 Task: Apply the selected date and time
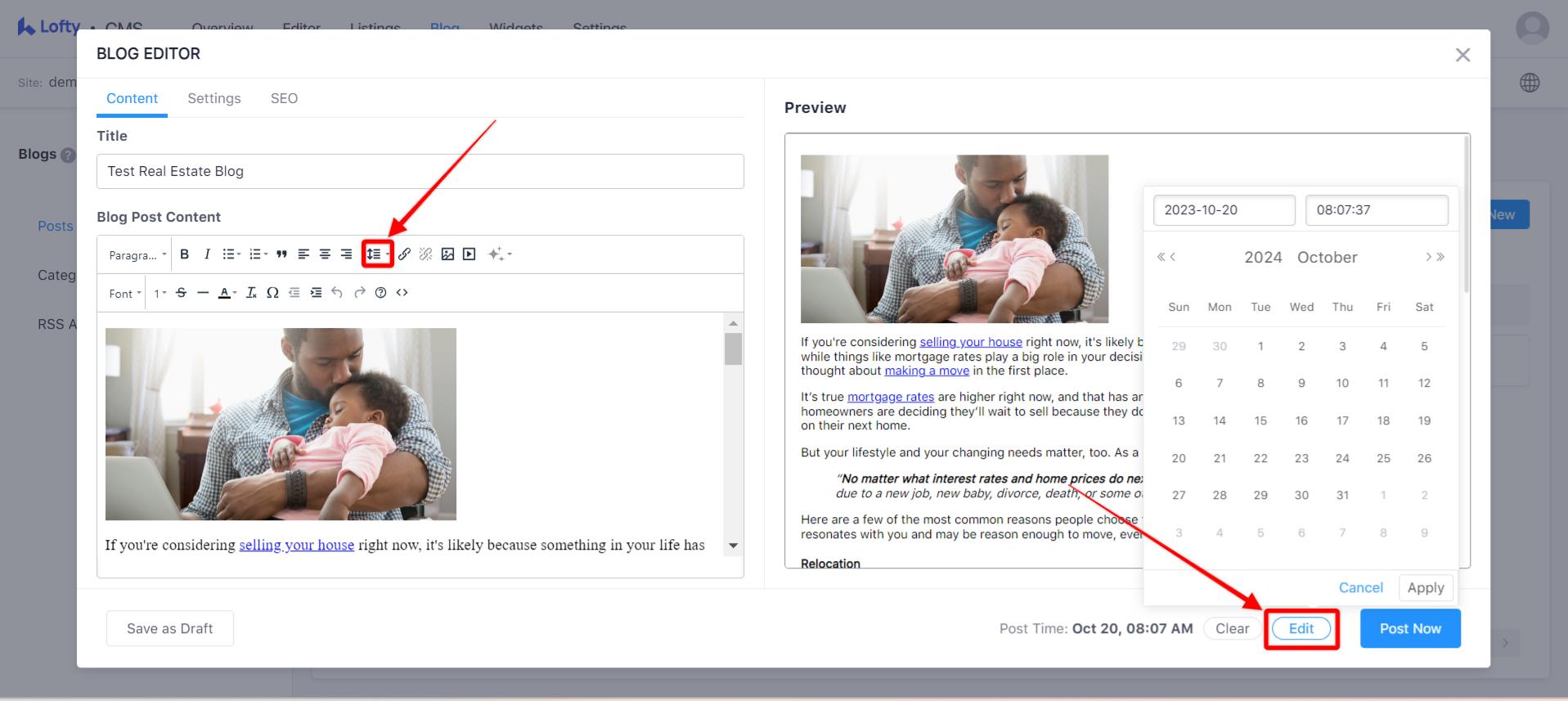point(1426,587)
